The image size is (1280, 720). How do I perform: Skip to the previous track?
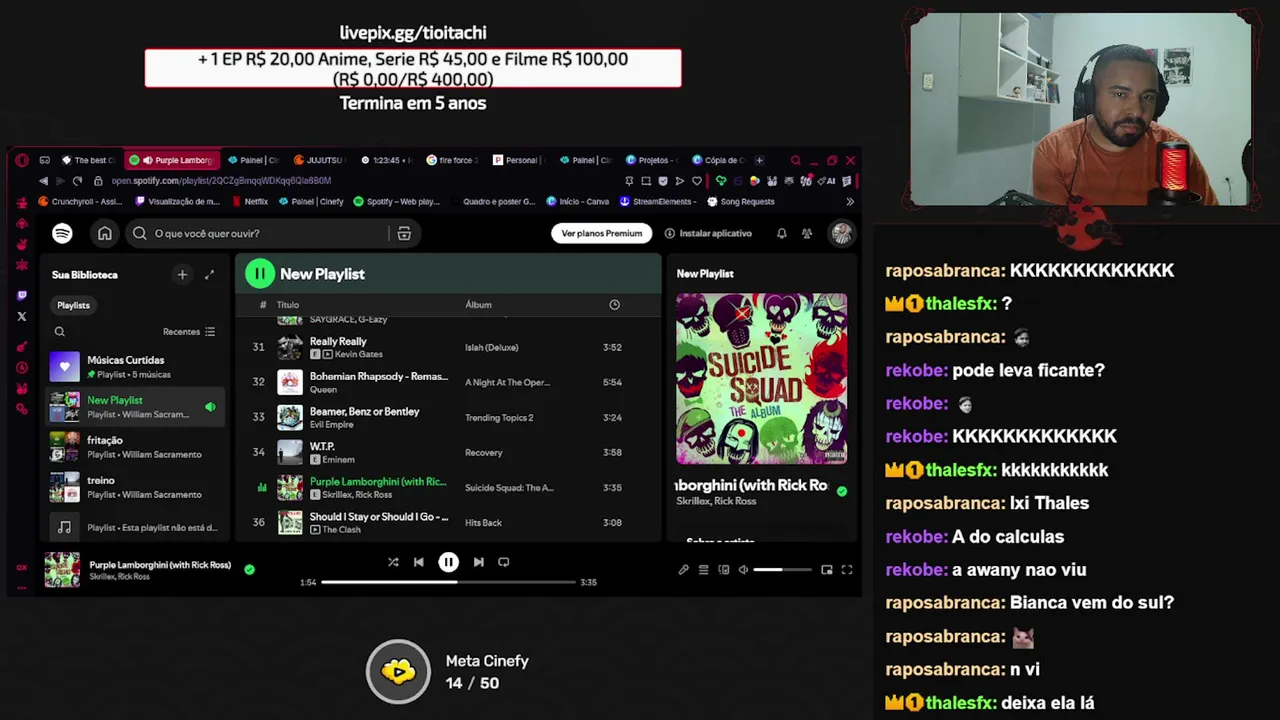[x=419, y=562]
